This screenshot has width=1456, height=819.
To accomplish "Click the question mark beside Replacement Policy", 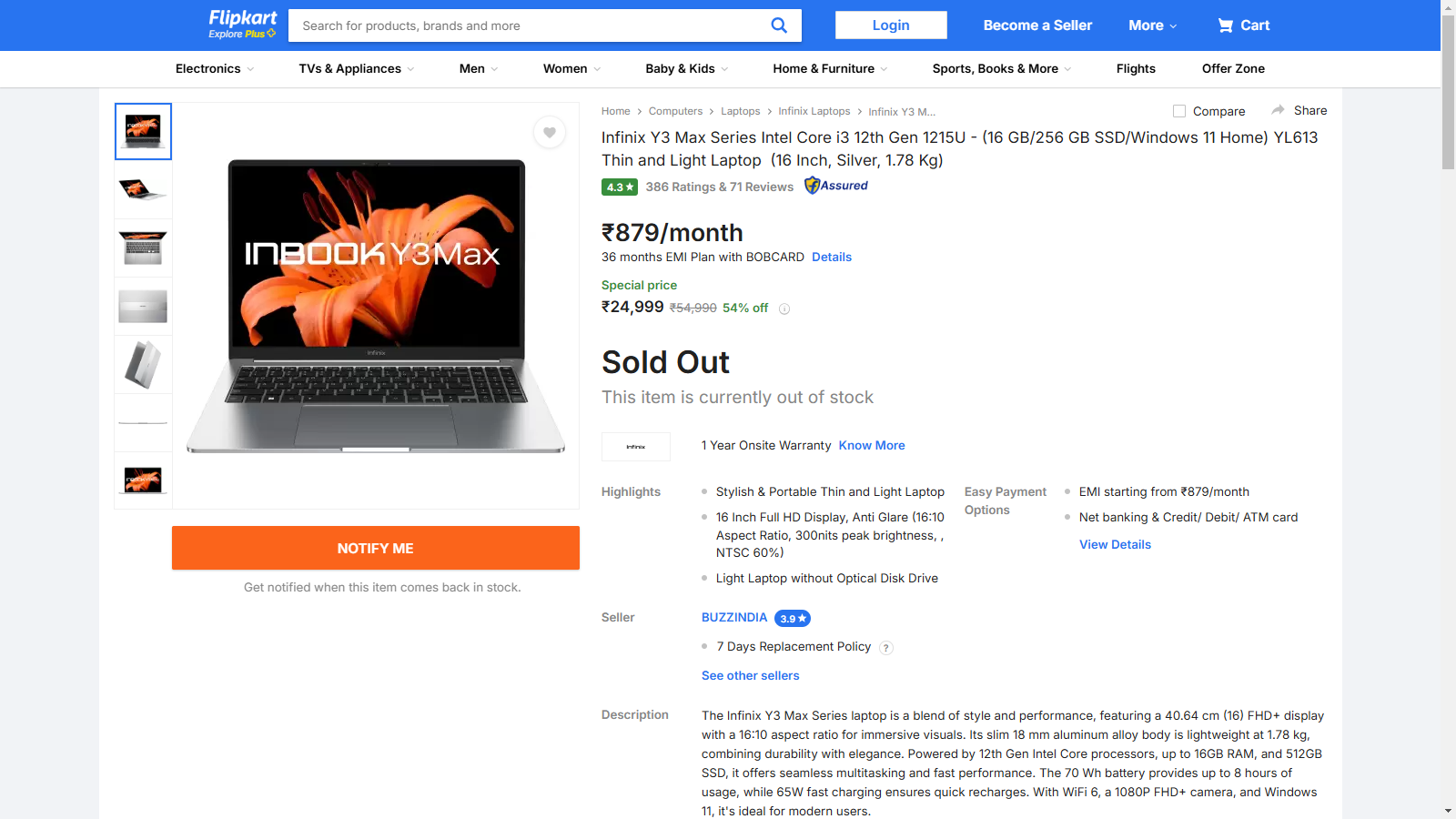I will tap(886, 647).
